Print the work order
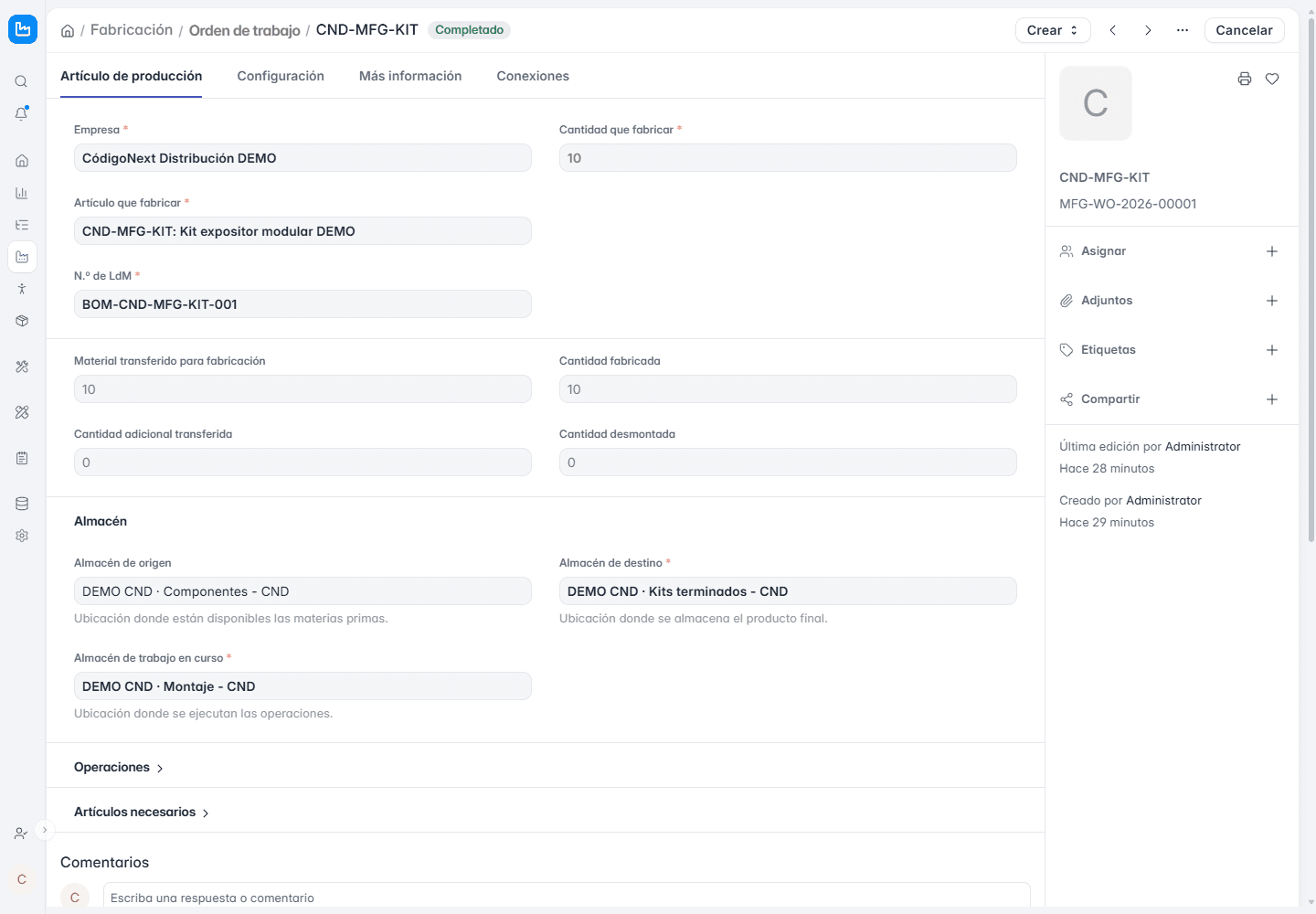The height and width of the screenshot is (914, 1316). coord(1245,79)
